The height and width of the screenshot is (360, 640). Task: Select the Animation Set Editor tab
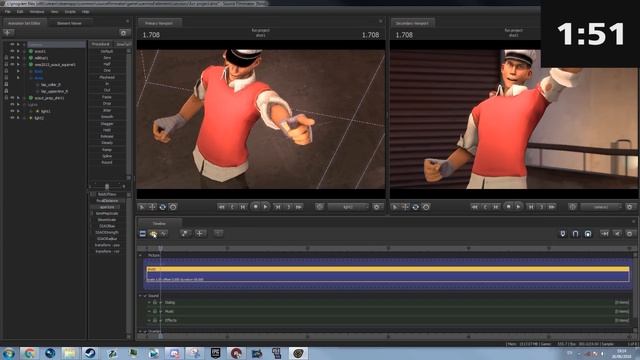[x=24, y=23]
